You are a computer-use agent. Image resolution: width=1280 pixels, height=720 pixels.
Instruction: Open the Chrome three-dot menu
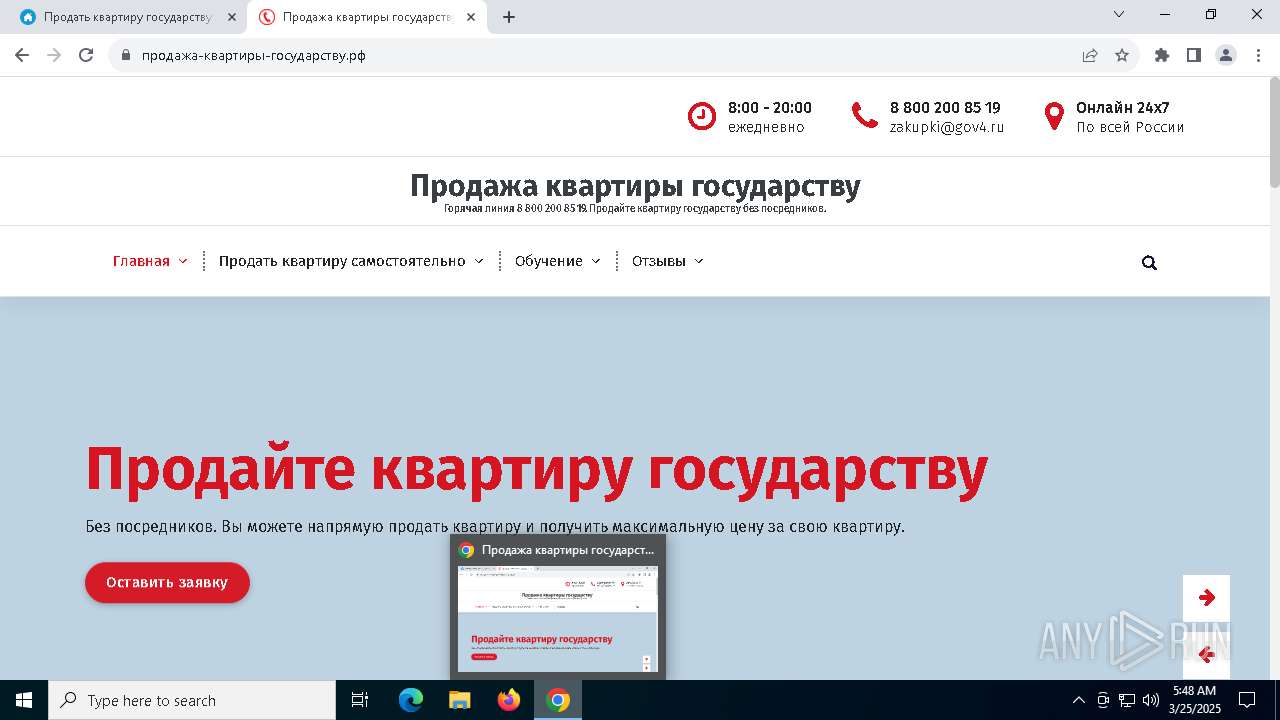(x=1257, y=55)
